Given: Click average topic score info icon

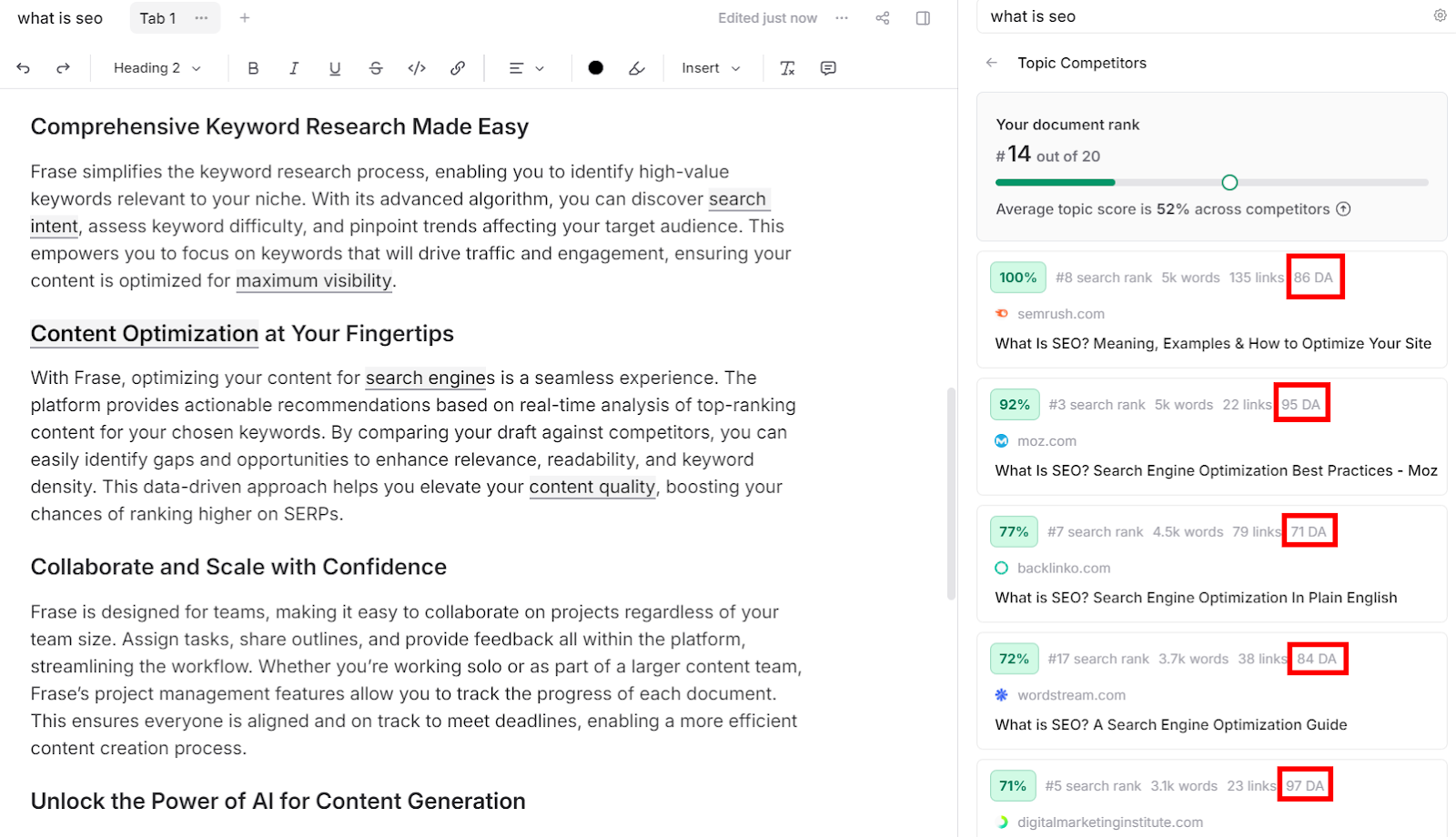Looking at the screenshot, I should [1343, 209].
